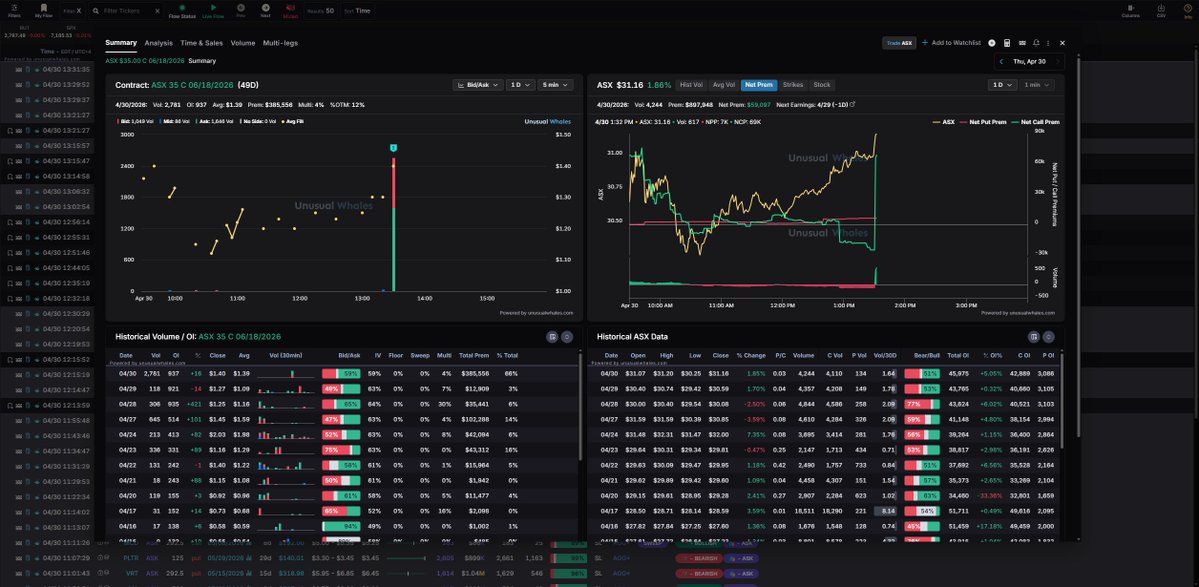Select the Net Prem chart option
Screen dimensions: 1199x587
759,85
